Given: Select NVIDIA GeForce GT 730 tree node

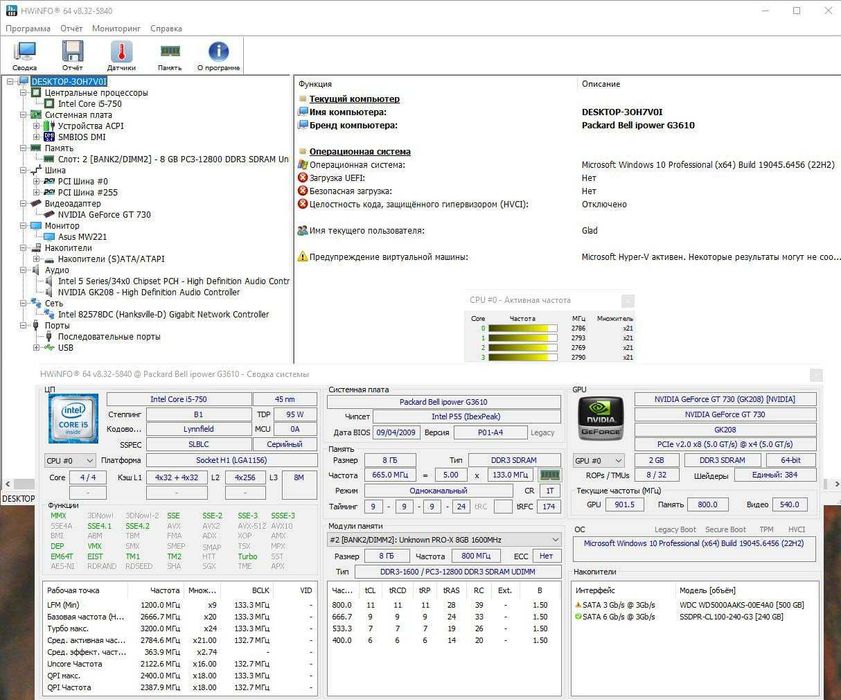Looking at the screenshot, I should point(105,215).
